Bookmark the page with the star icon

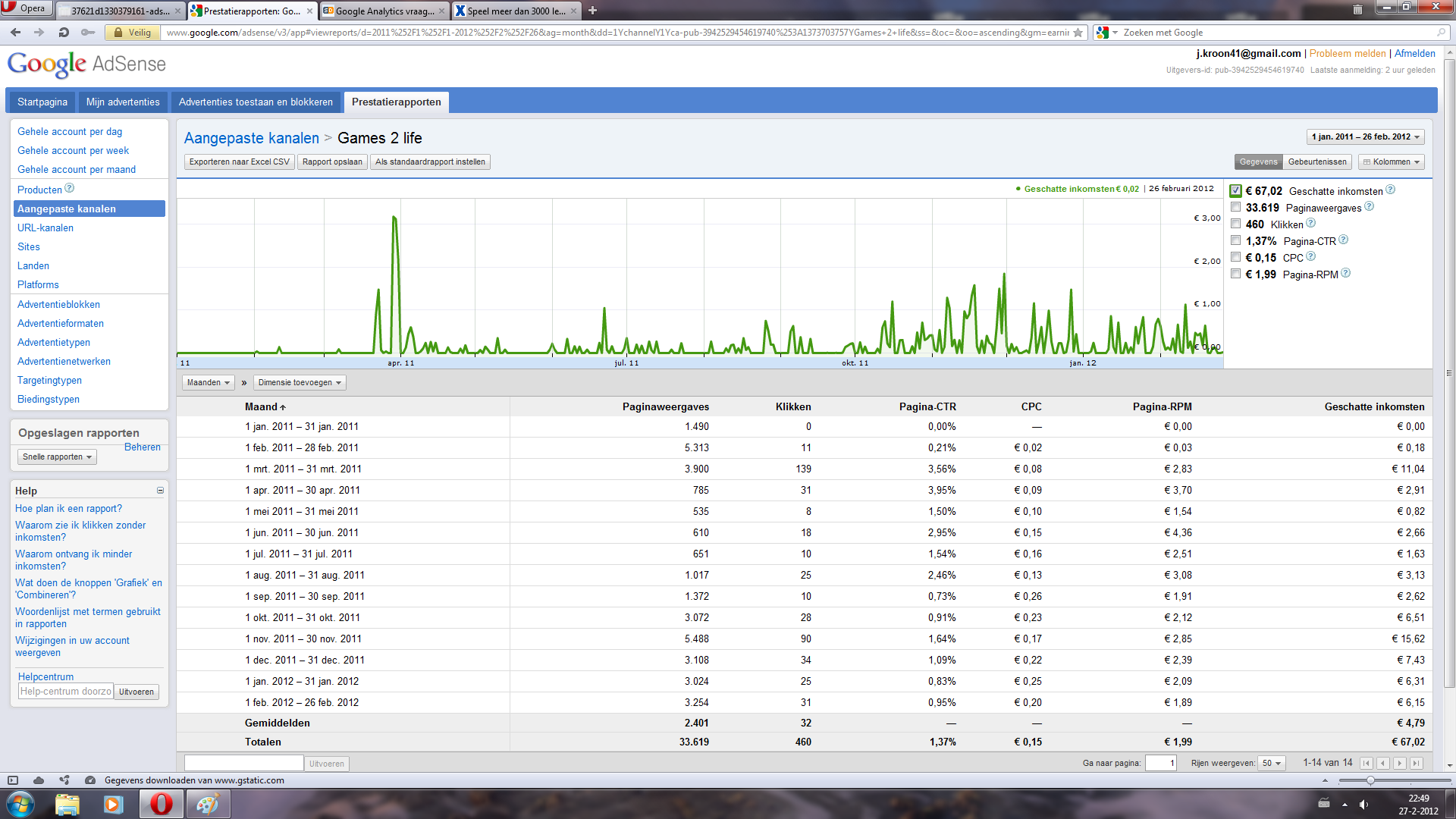[x=1078, y=33]
